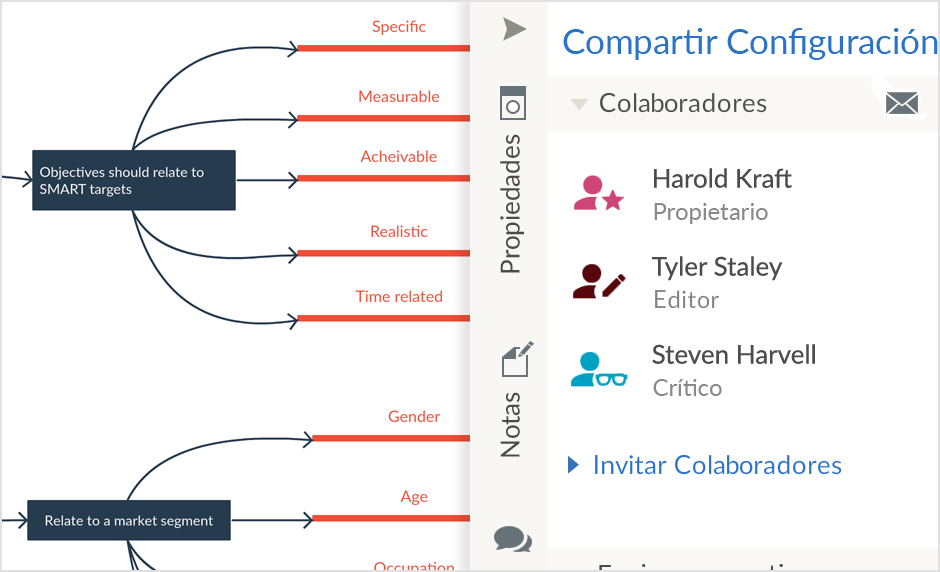
Task: Open Invitar Colaboradores link
Action: coord(717,465)
